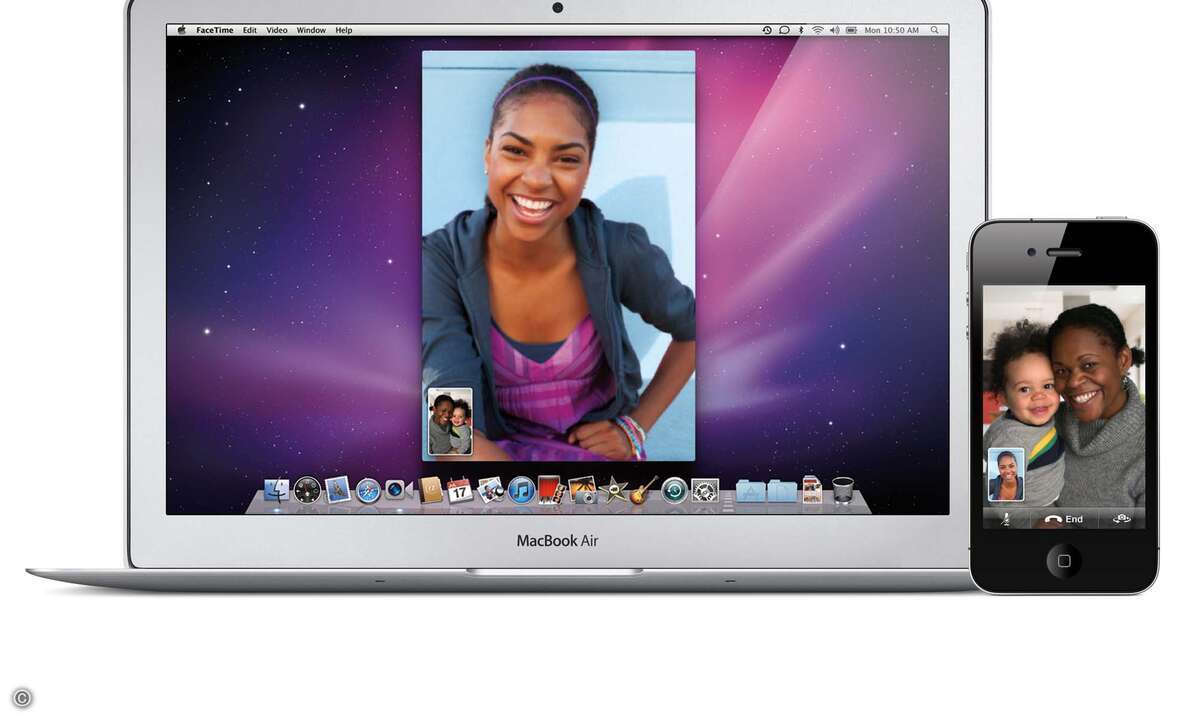Open Spotlight search magnifier
The image size is (1200, 720).
pyautogui.click(x=933, y=31)
